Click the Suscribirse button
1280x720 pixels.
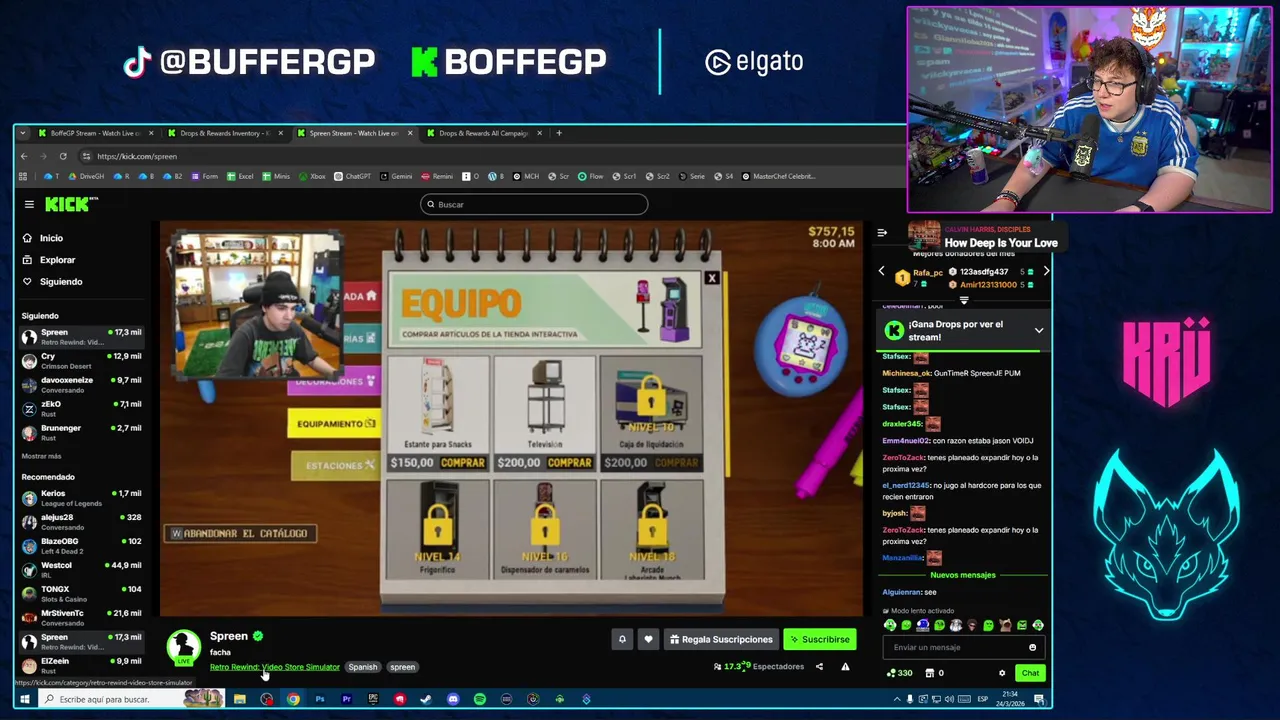[819, 639]
